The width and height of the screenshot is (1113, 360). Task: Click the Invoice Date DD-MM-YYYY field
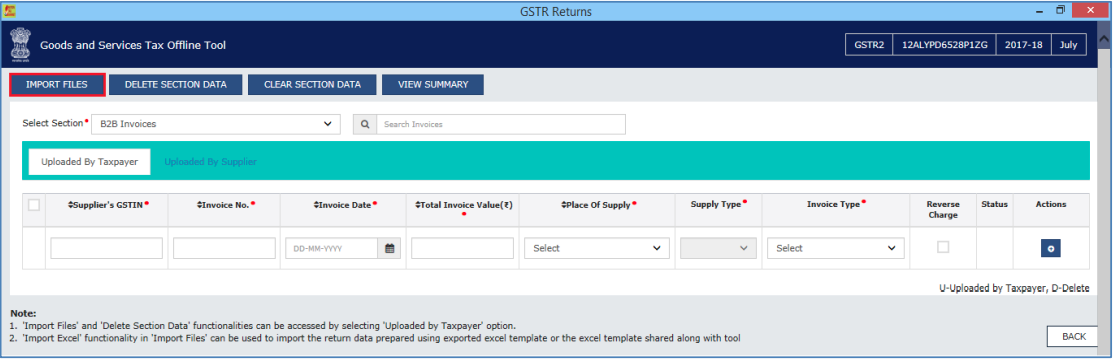[331, 249]
